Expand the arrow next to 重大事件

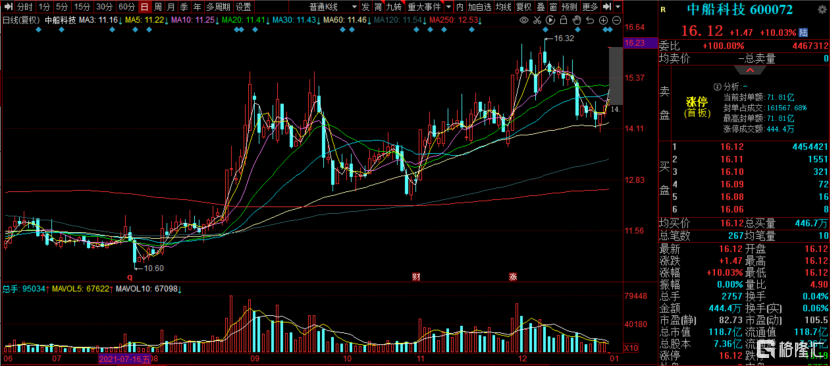[449, 7]
